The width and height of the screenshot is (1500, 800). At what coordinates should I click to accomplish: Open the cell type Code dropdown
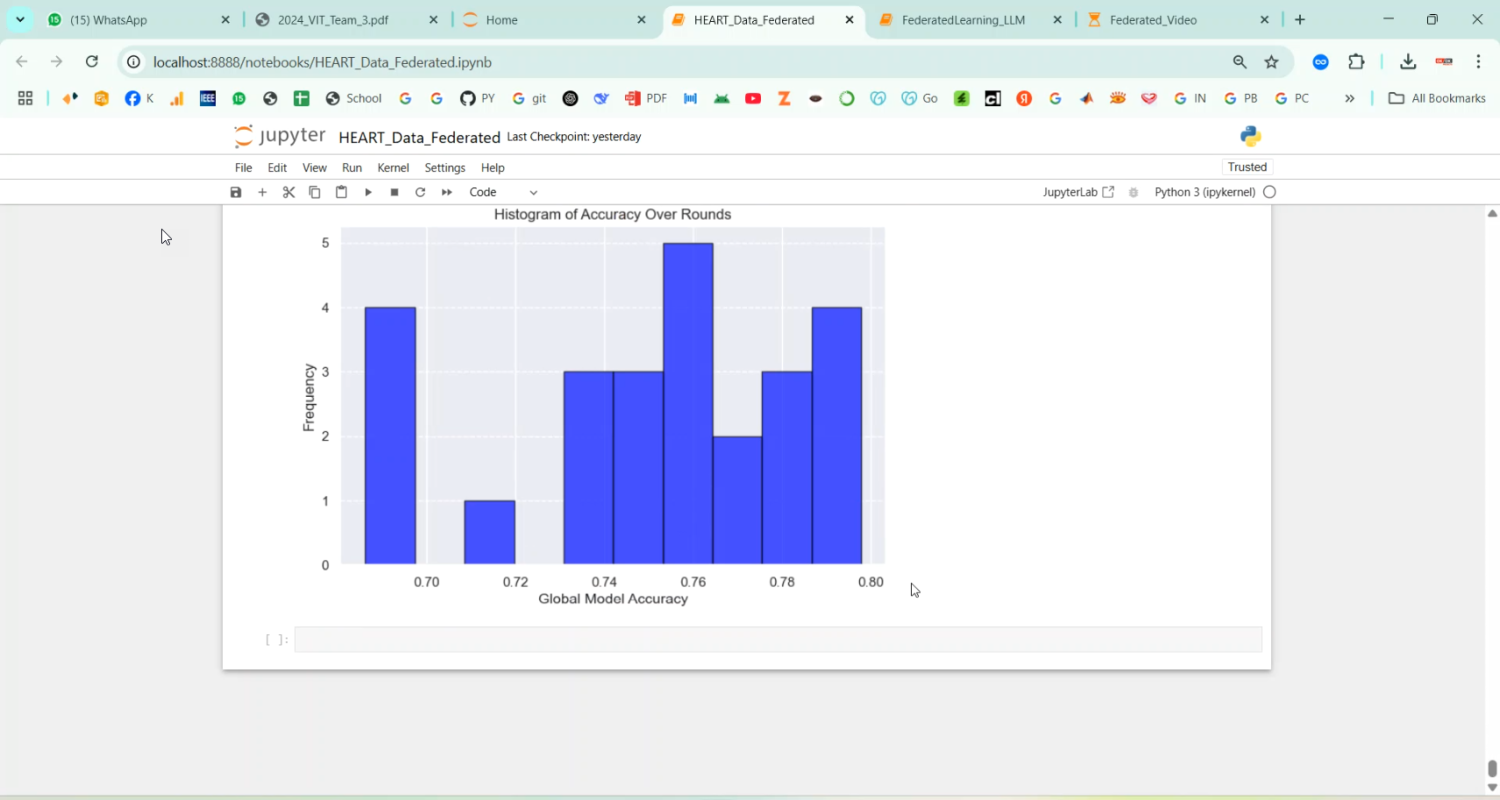[x=503, y=192]
